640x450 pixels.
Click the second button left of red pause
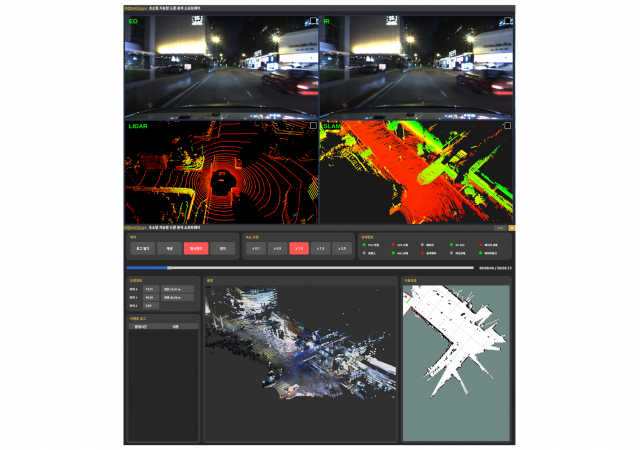(169, 248)
